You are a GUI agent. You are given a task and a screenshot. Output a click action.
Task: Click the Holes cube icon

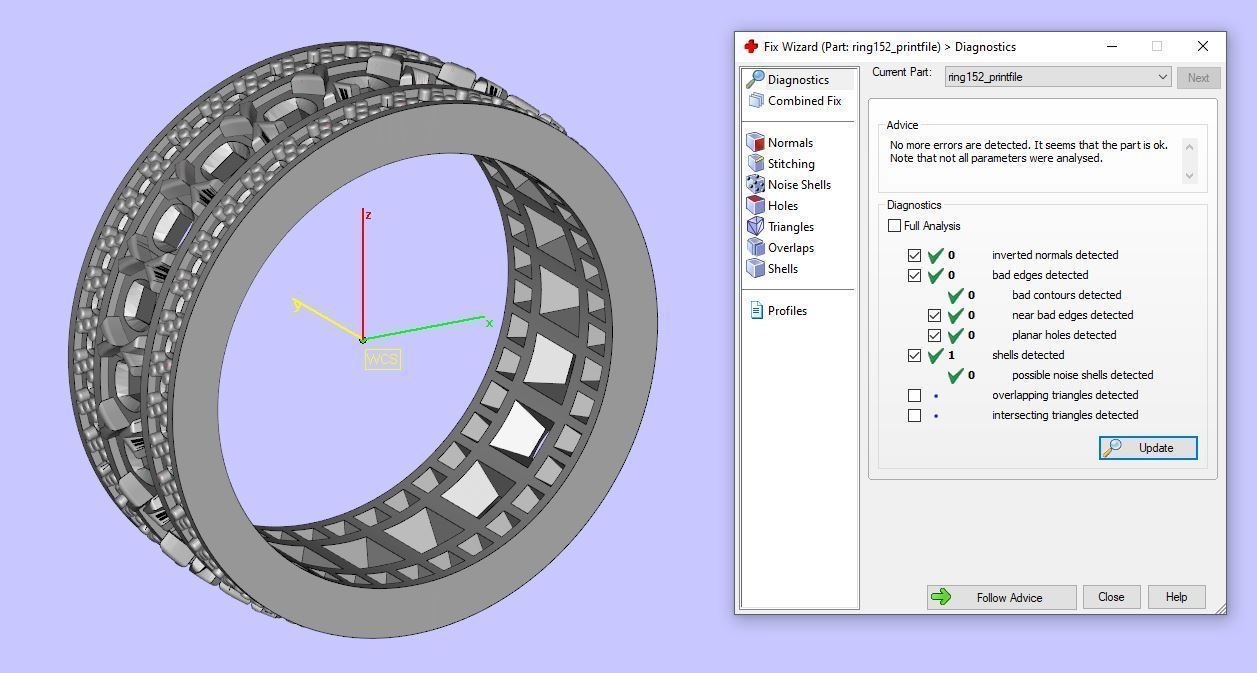[756, 206]
